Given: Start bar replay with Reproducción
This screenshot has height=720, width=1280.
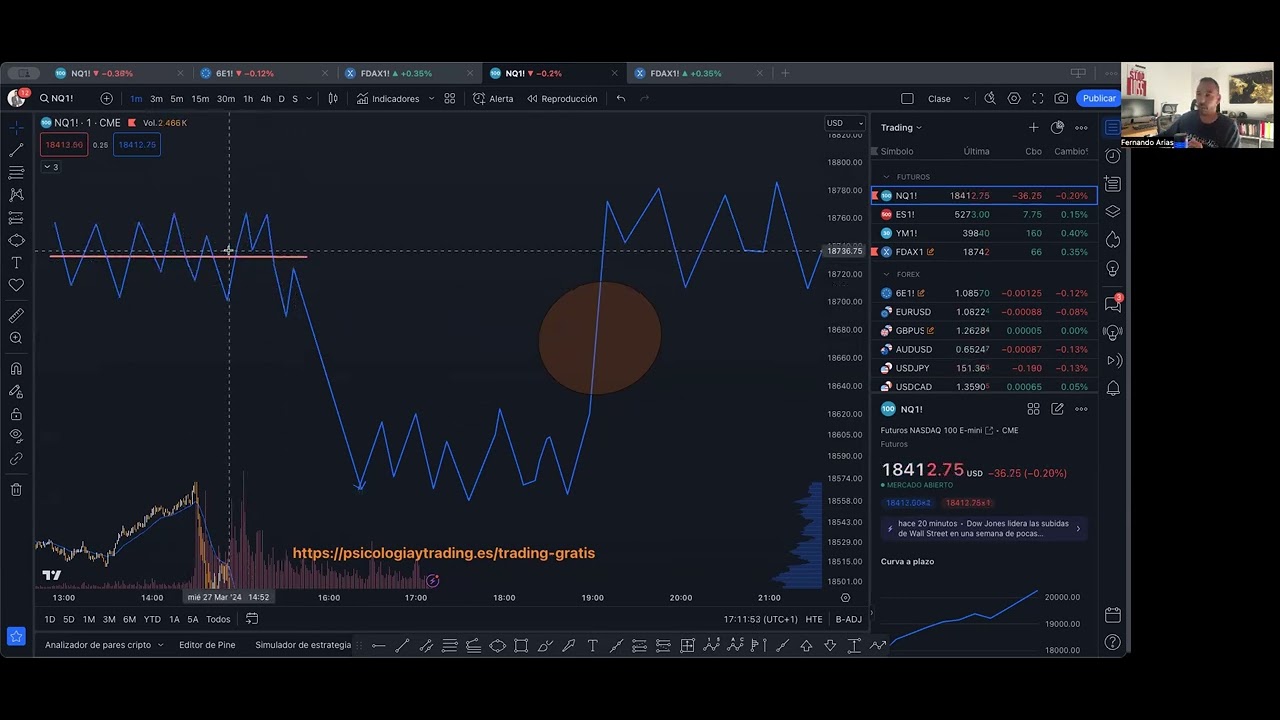Looking at the screenshot, I should coord(562,99).
